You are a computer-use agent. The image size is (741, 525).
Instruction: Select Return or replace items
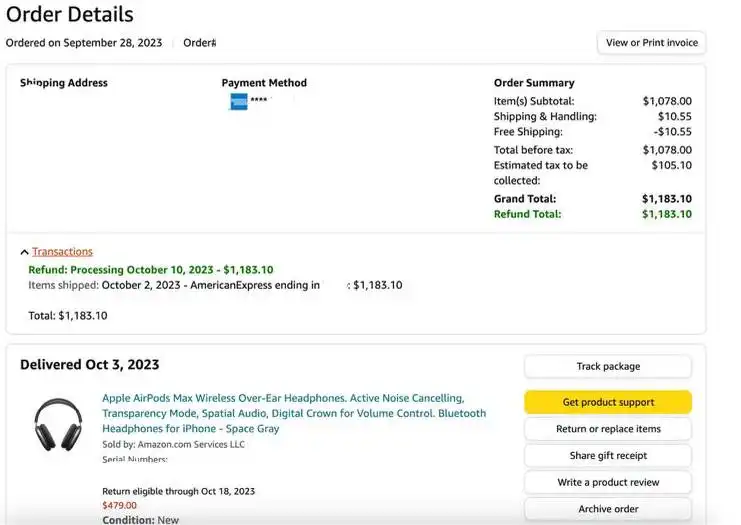point(608,429)
